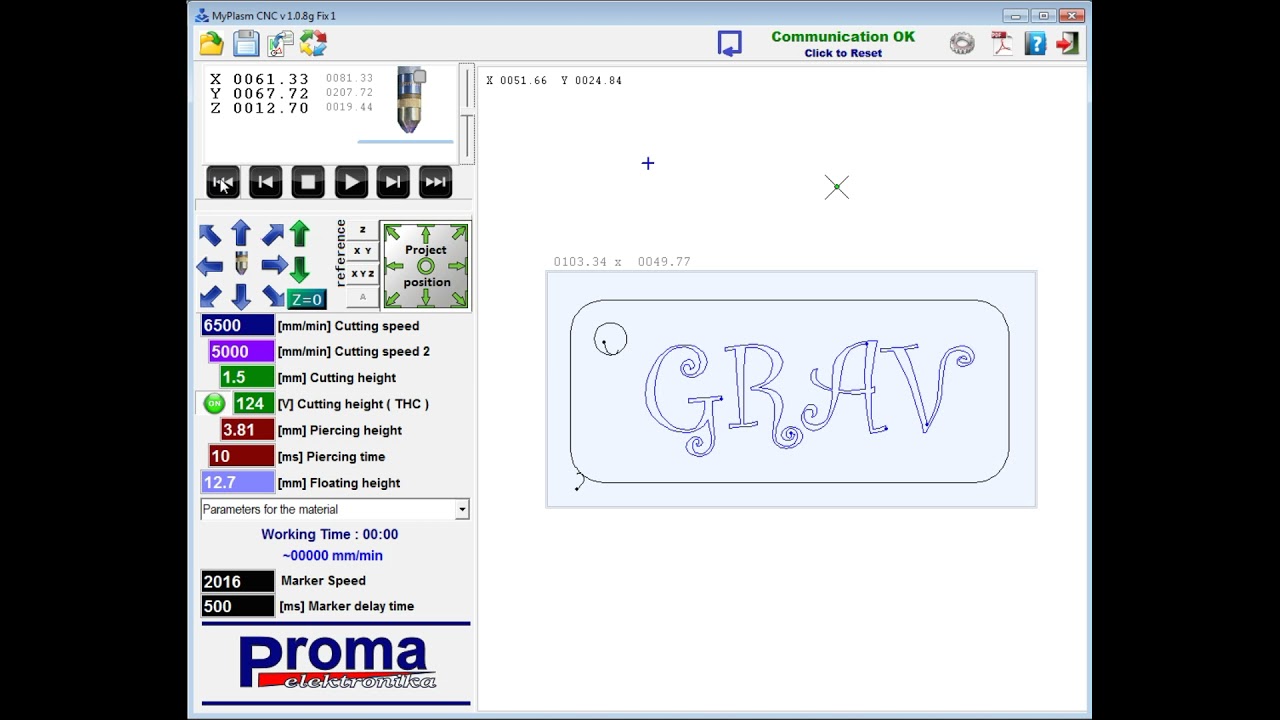Viewport: 1280px width, 720px height.
Task: Set project position to center circle
Action: [426, 266]
